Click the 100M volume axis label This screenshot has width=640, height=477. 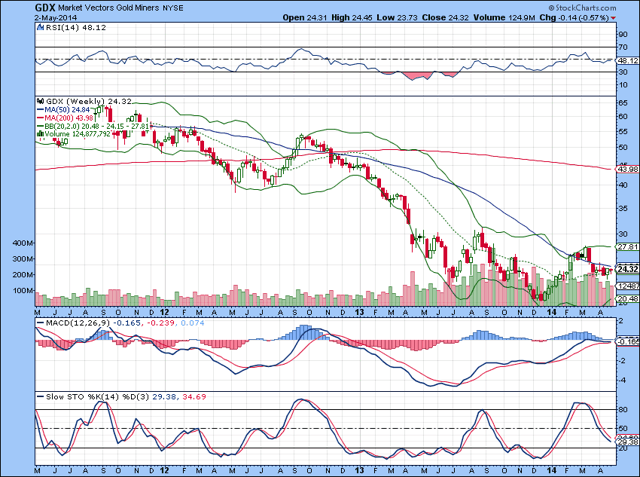coord(23,291)
